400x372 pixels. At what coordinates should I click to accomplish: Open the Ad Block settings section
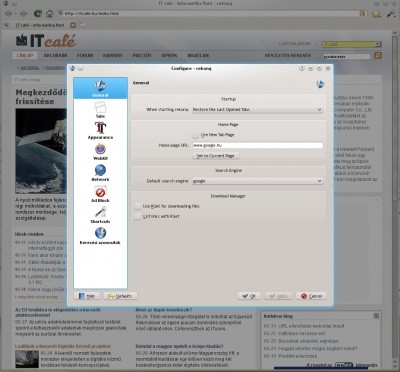100,194
